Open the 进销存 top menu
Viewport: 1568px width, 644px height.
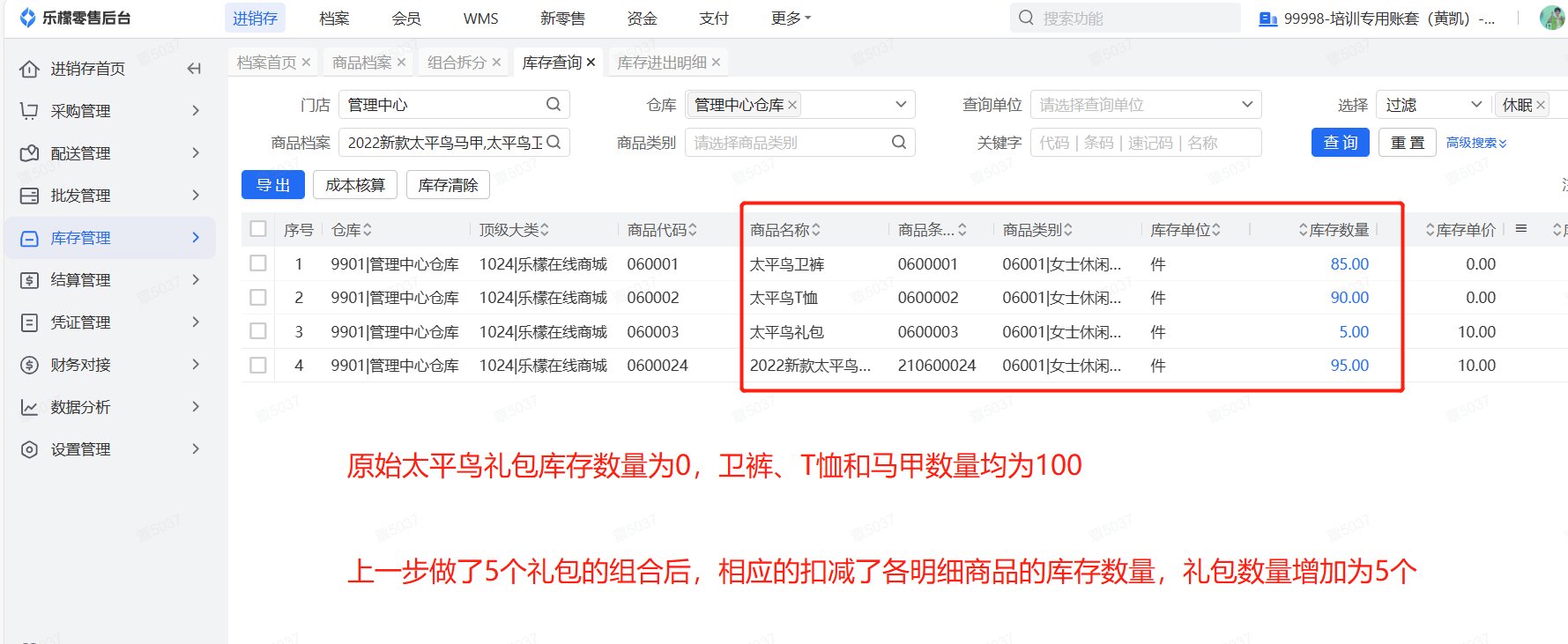coord(255,19)
